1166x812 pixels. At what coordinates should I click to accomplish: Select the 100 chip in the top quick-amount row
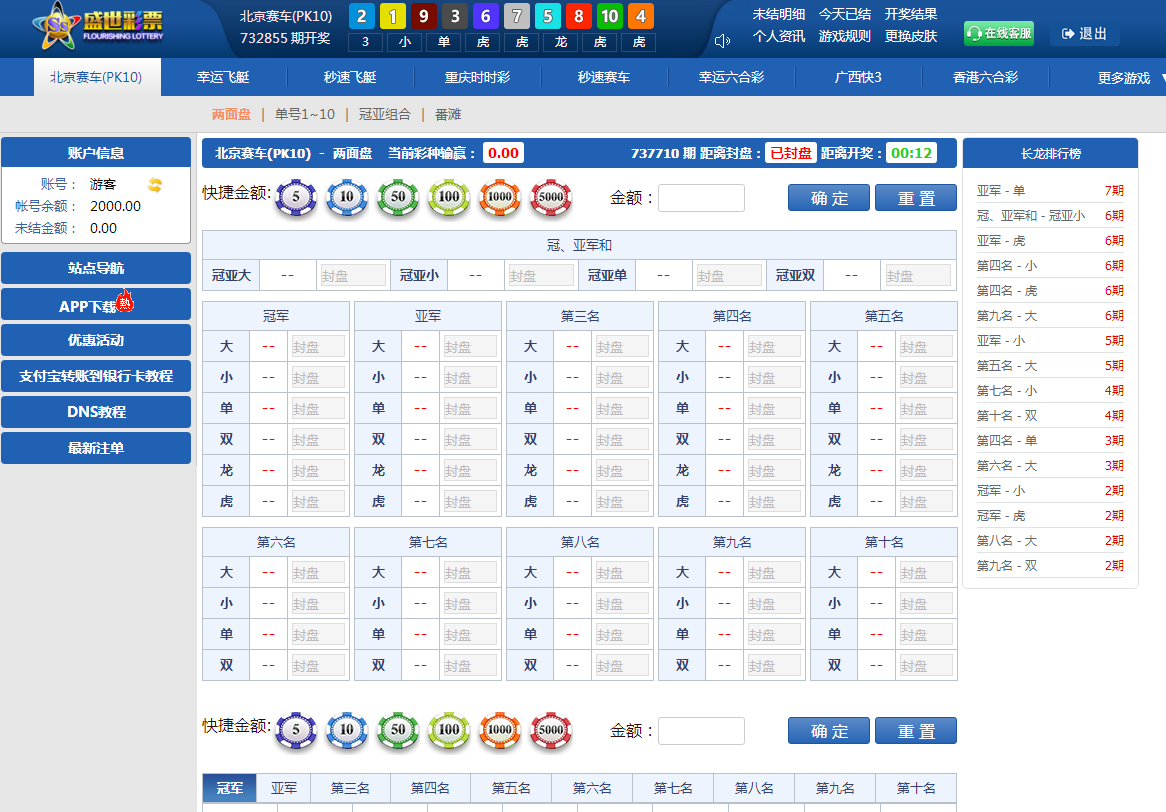(449, 197)
